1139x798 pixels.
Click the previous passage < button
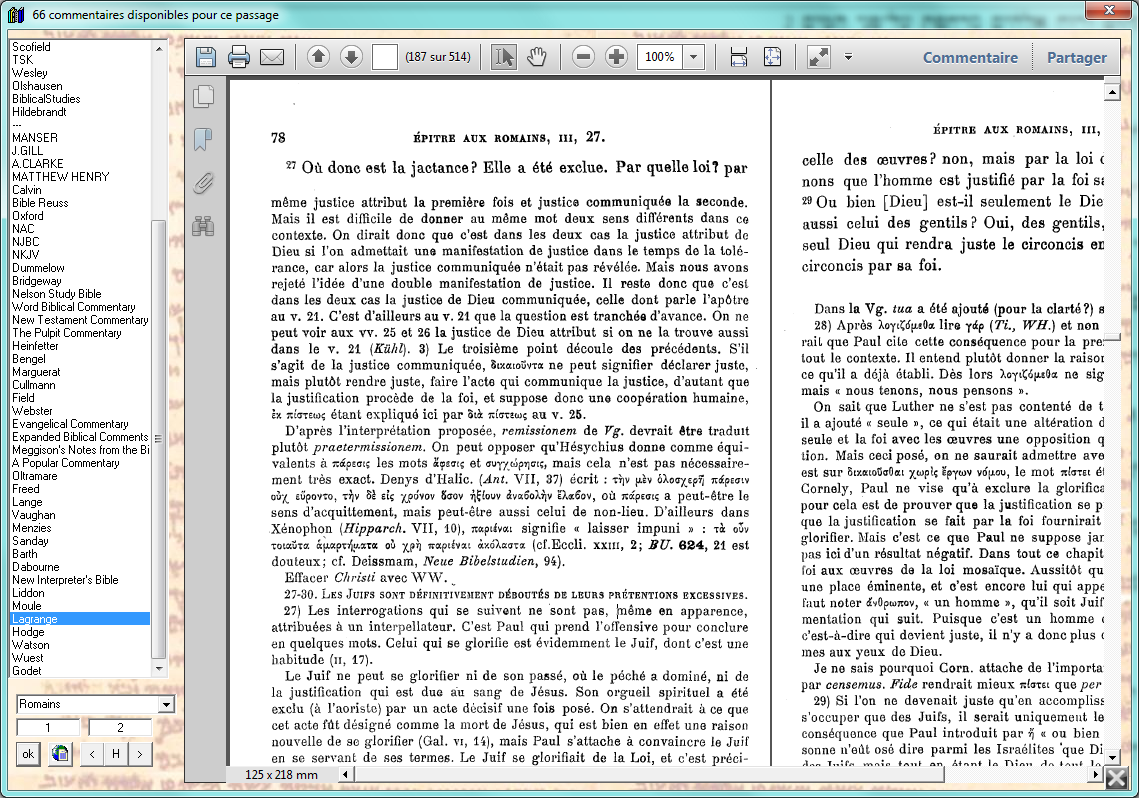pyautogui.click(x=92, y=754)
